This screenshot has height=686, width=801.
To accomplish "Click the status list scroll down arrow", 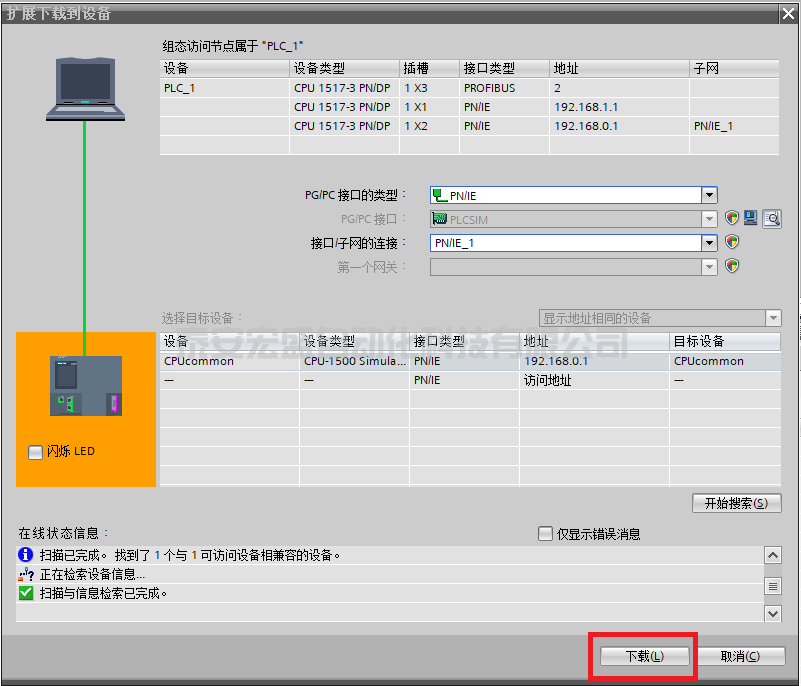I will [x=772, y=612].
